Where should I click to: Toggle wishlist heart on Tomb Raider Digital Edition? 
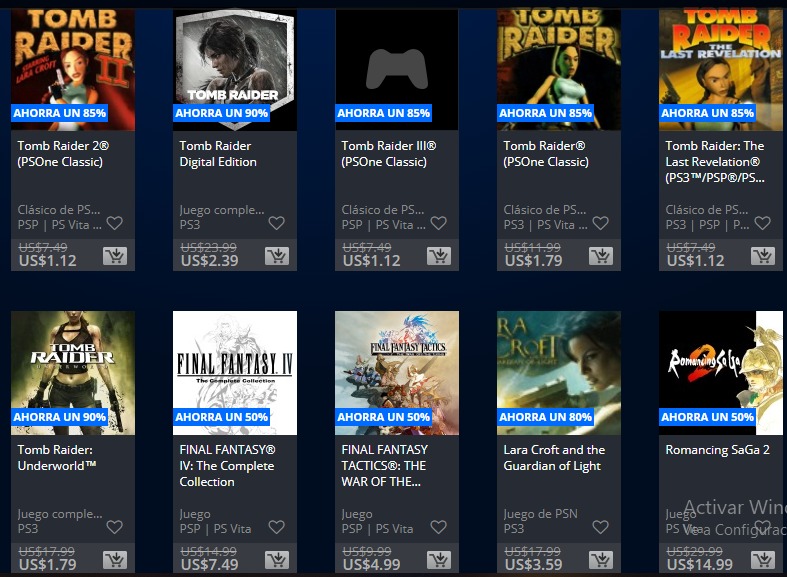coord(277,223)
